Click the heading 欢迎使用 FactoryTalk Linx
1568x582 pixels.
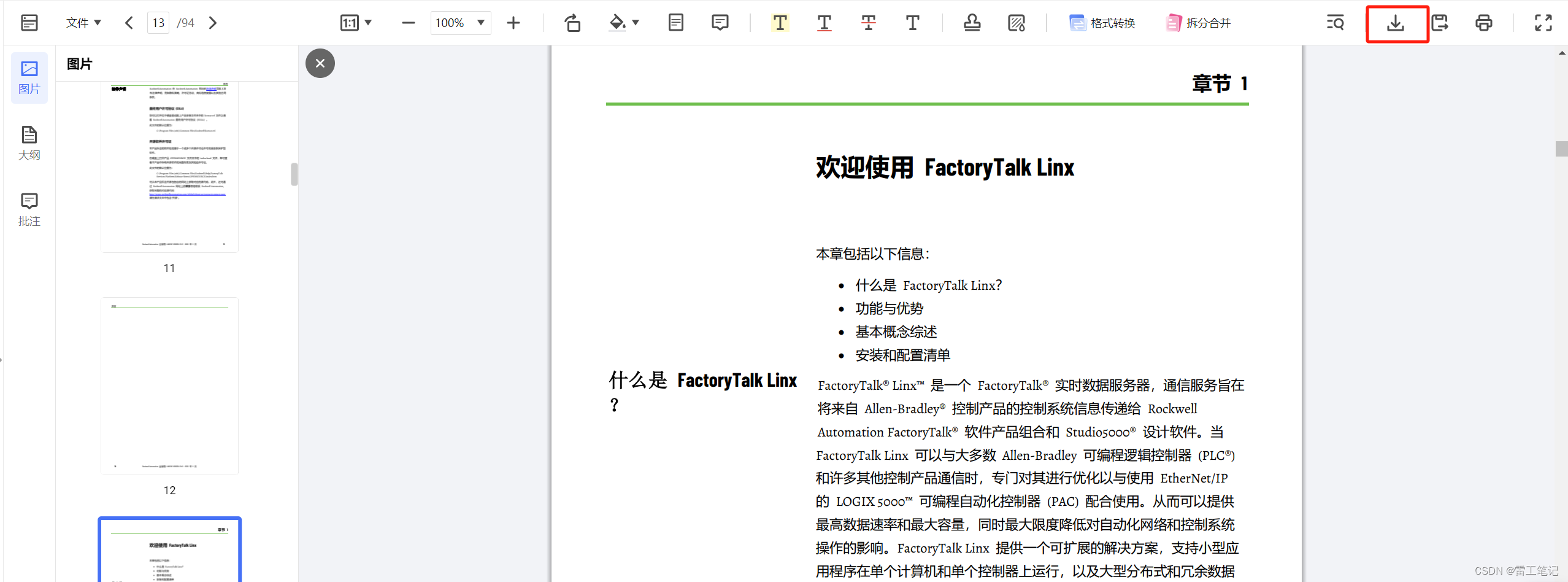pyautogui.click(x=945, y=168)
